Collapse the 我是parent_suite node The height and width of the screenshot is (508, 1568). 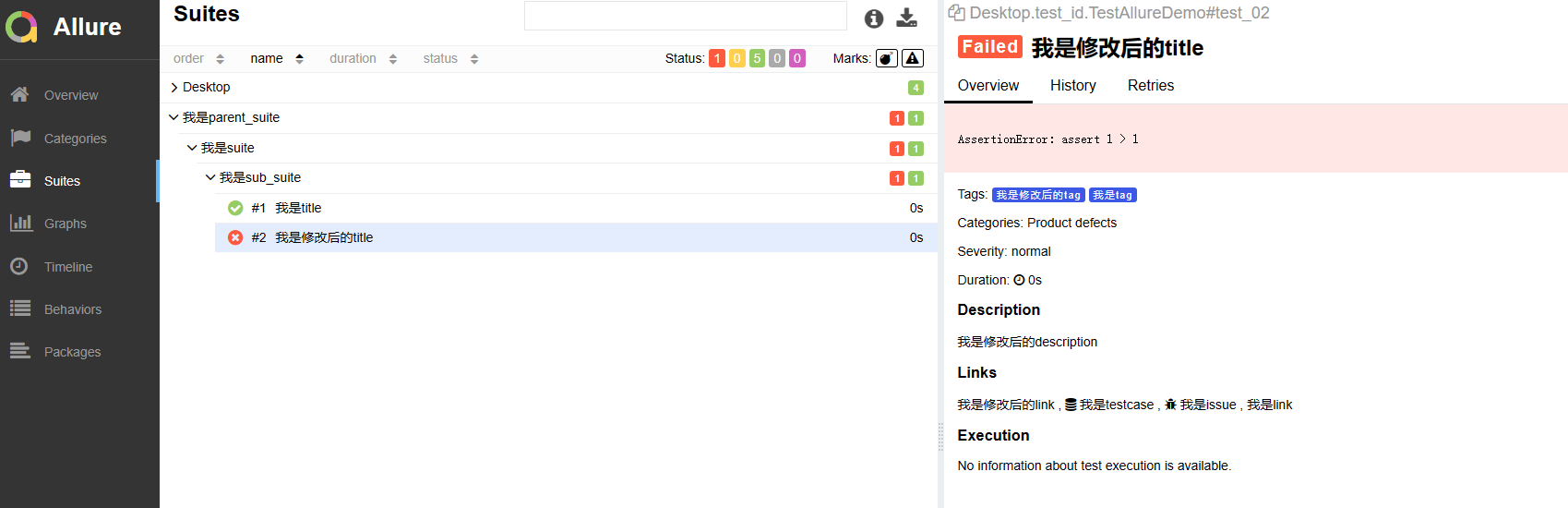[174, 117]
